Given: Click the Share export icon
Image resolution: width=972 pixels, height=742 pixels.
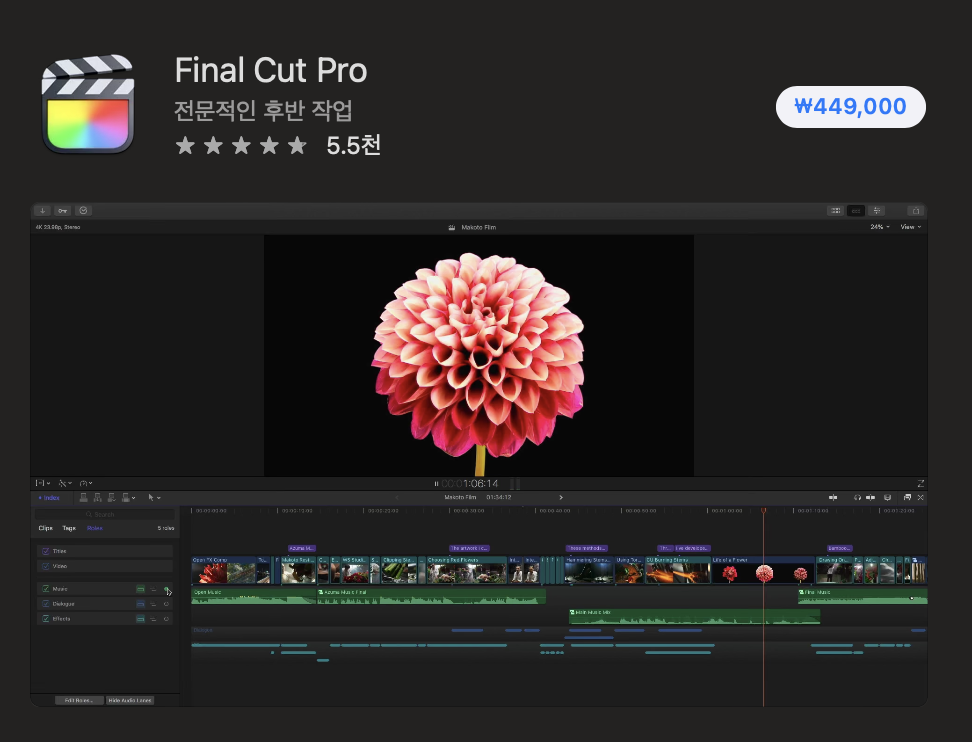Looking at the screenshot, I should pyautogui.click(x=916, y=211).
